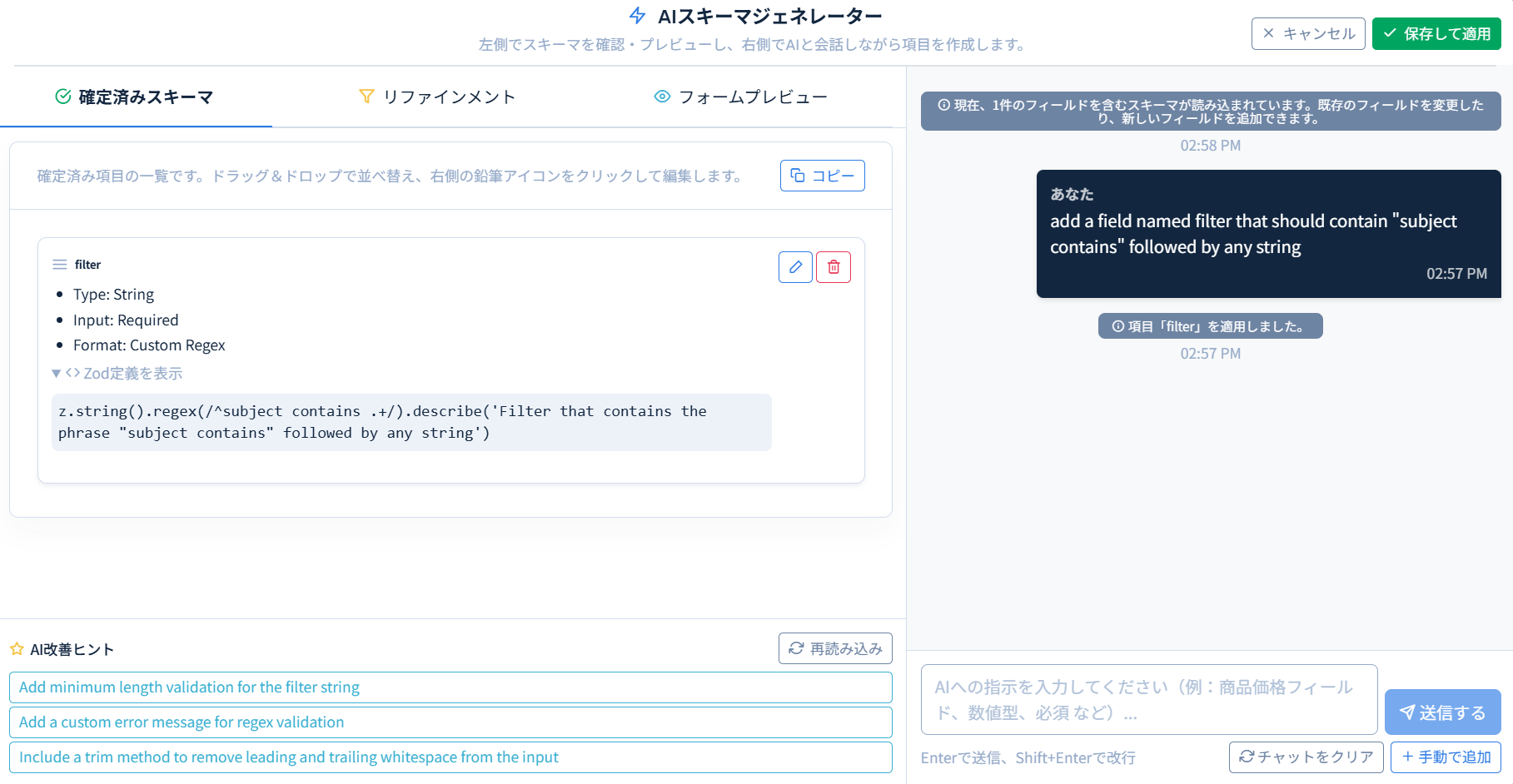
Task: Click the drag handle next to filter
Action: [x=59, y=264]
